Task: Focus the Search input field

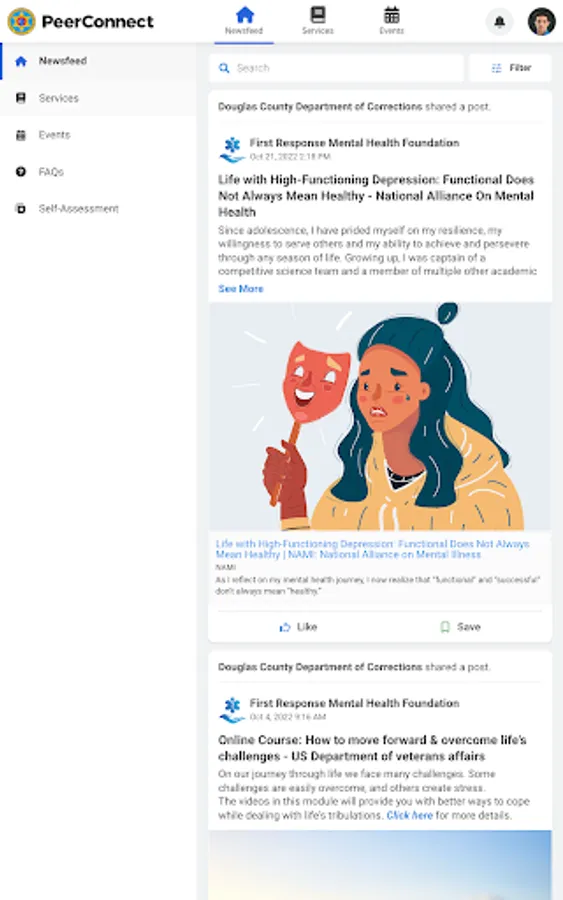Action: tap(336, 68)
